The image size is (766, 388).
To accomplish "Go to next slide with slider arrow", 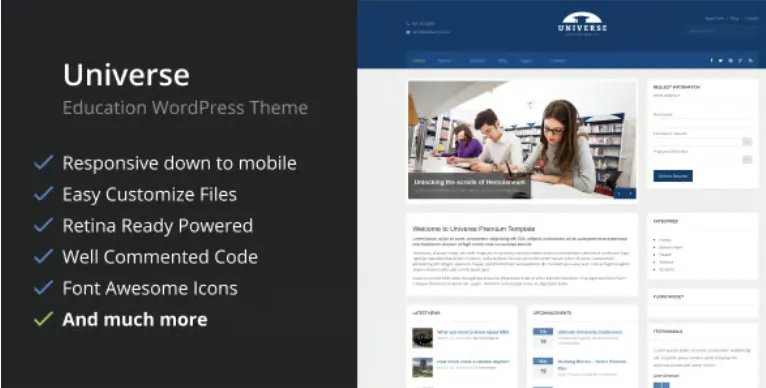I will (x=631, y=194).
